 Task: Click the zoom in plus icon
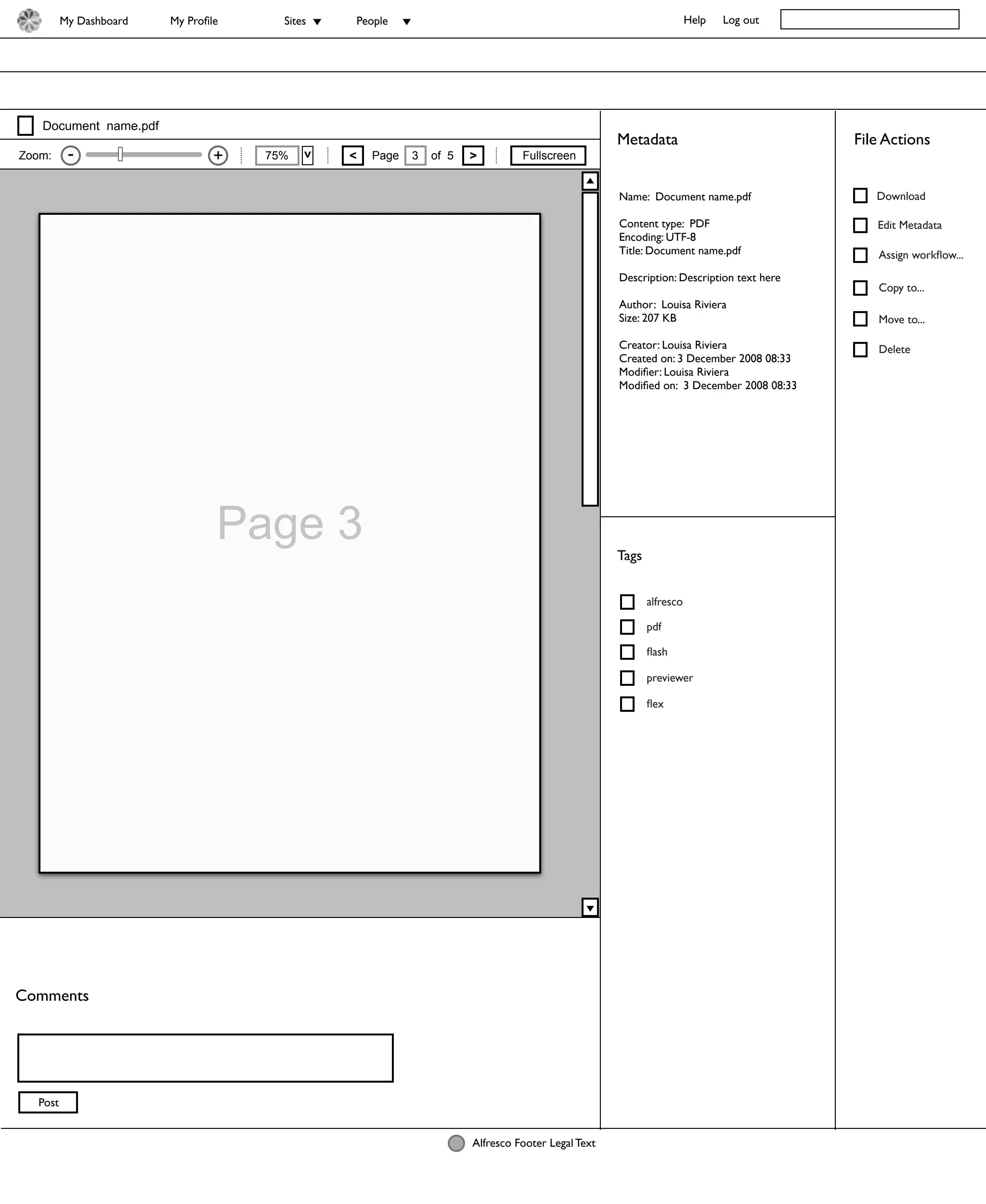click(x=218, y=155)
